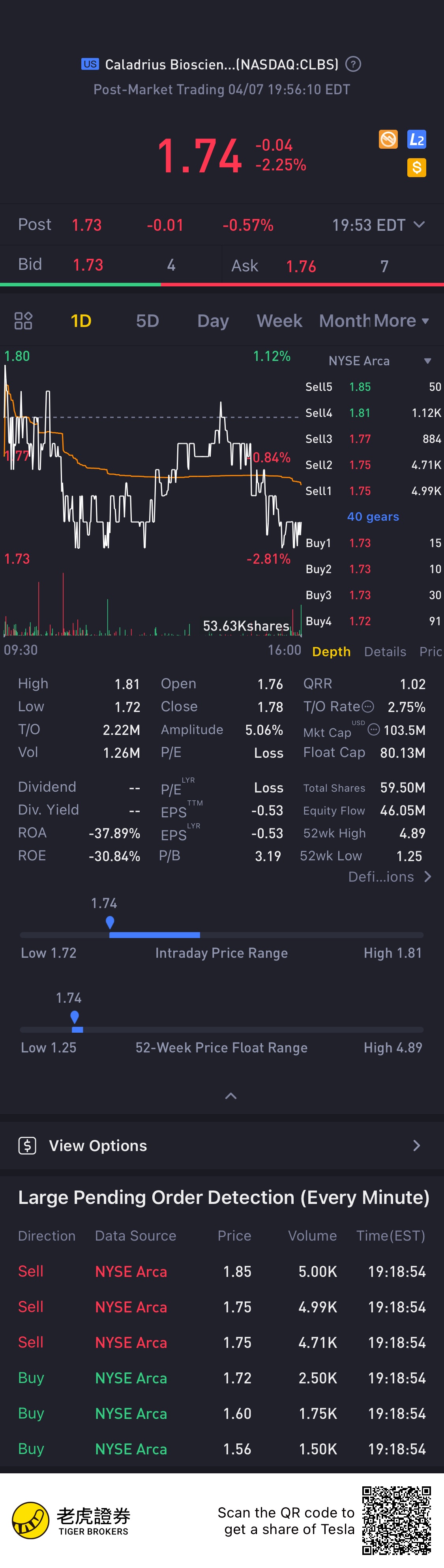This screenshot has width=444, height=1568.
Task: Click the View Options dollar document icon
Action: [x=27, y=1146]
